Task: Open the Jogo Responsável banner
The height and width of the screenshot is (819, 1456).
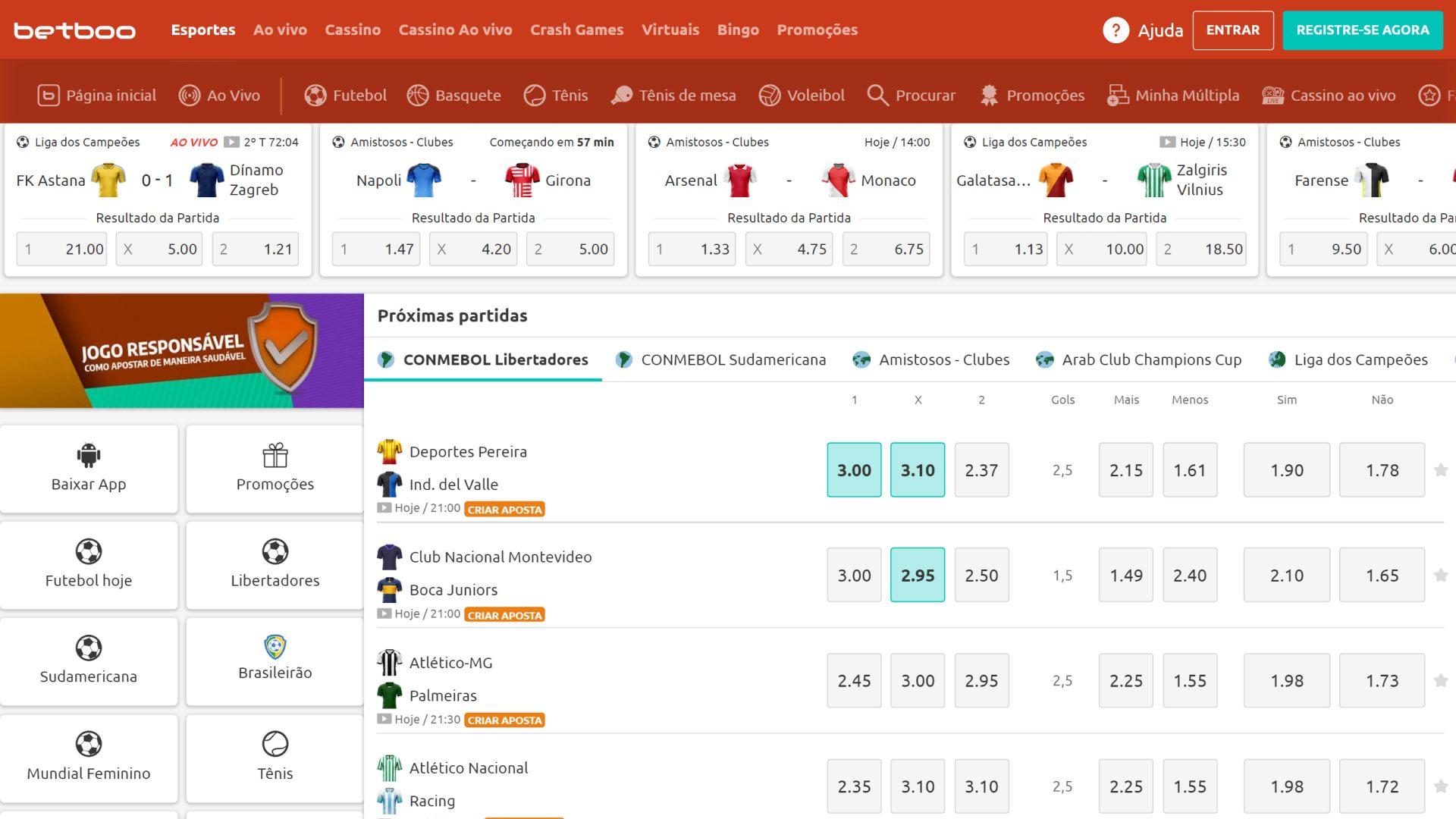Action: pos(182,351)
